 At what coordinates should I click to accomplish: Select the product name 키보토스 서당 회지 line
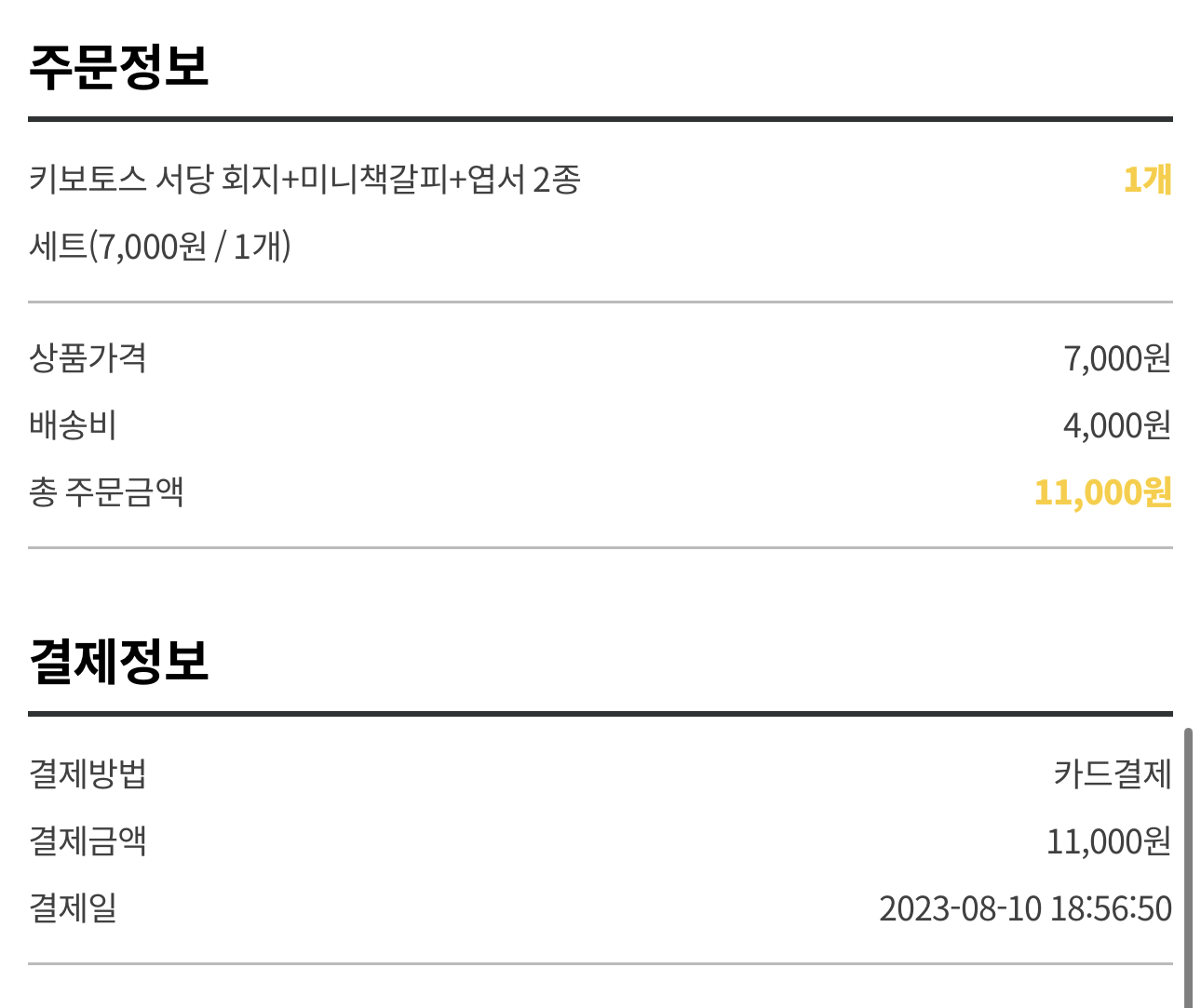[304, 179]
